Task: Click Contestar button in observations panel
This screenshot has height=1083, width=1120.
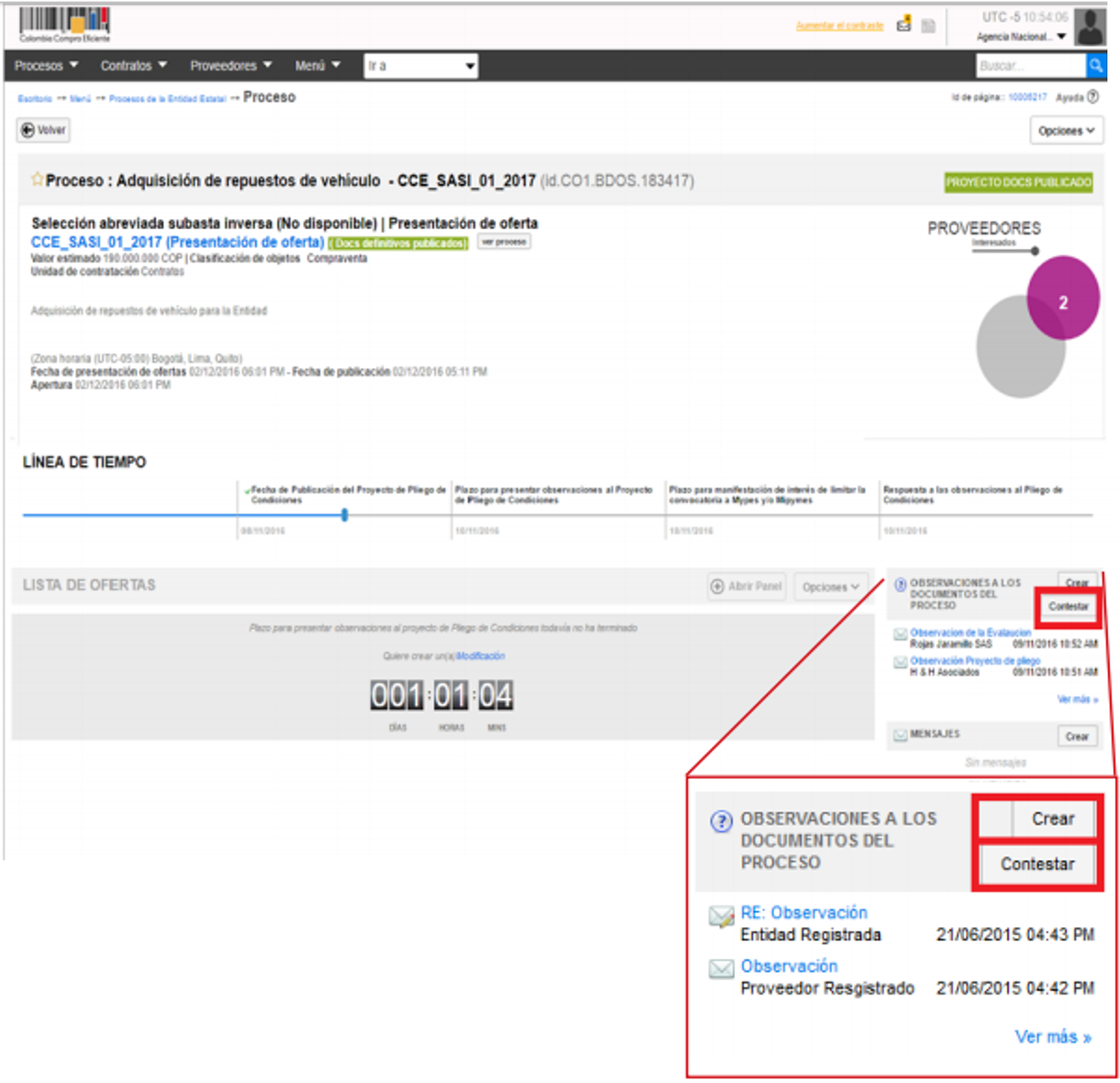Action: click(1067, 607)
